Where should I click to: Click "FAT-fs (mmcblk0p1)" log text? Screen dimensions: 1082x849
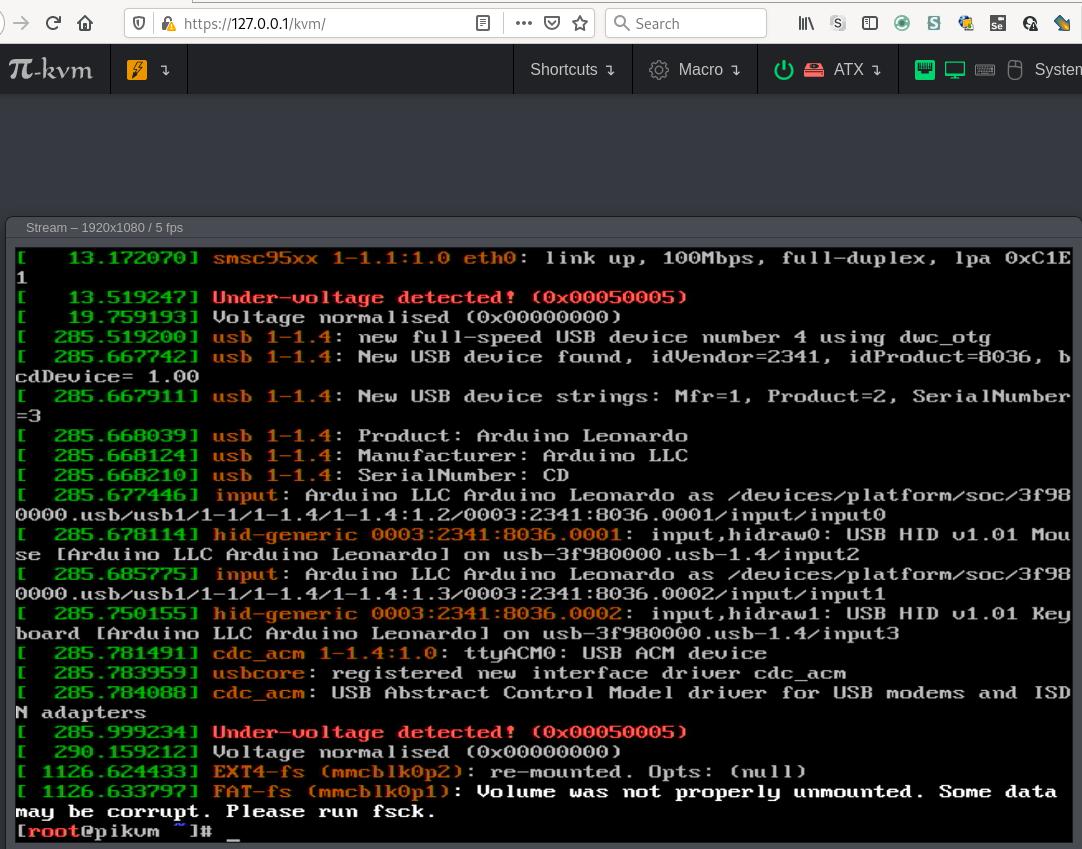point(331,791)
